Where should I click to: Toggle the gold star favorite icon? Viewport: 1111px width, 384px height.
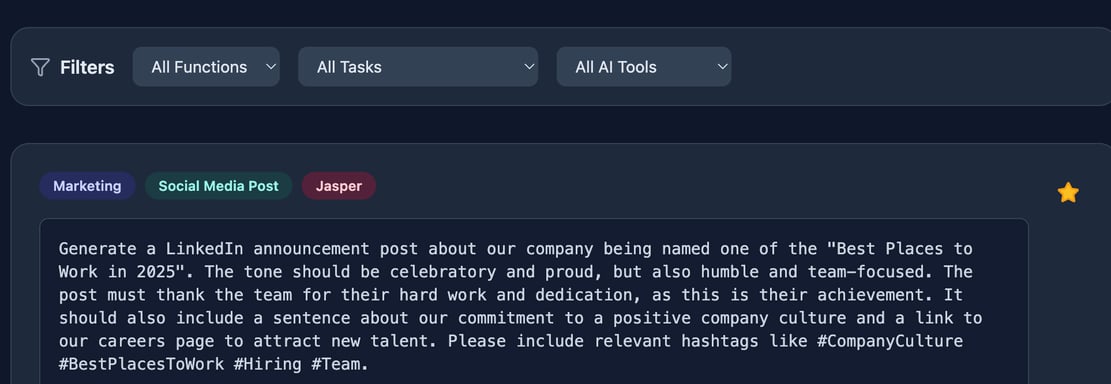[1068, 193]
